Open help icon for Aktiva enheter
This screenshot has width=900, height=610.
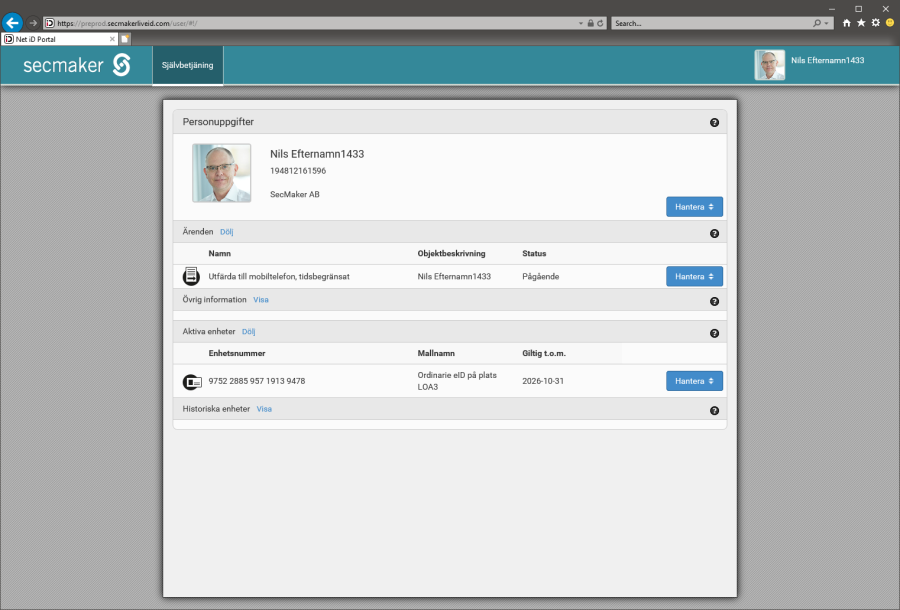click(714, 333)
